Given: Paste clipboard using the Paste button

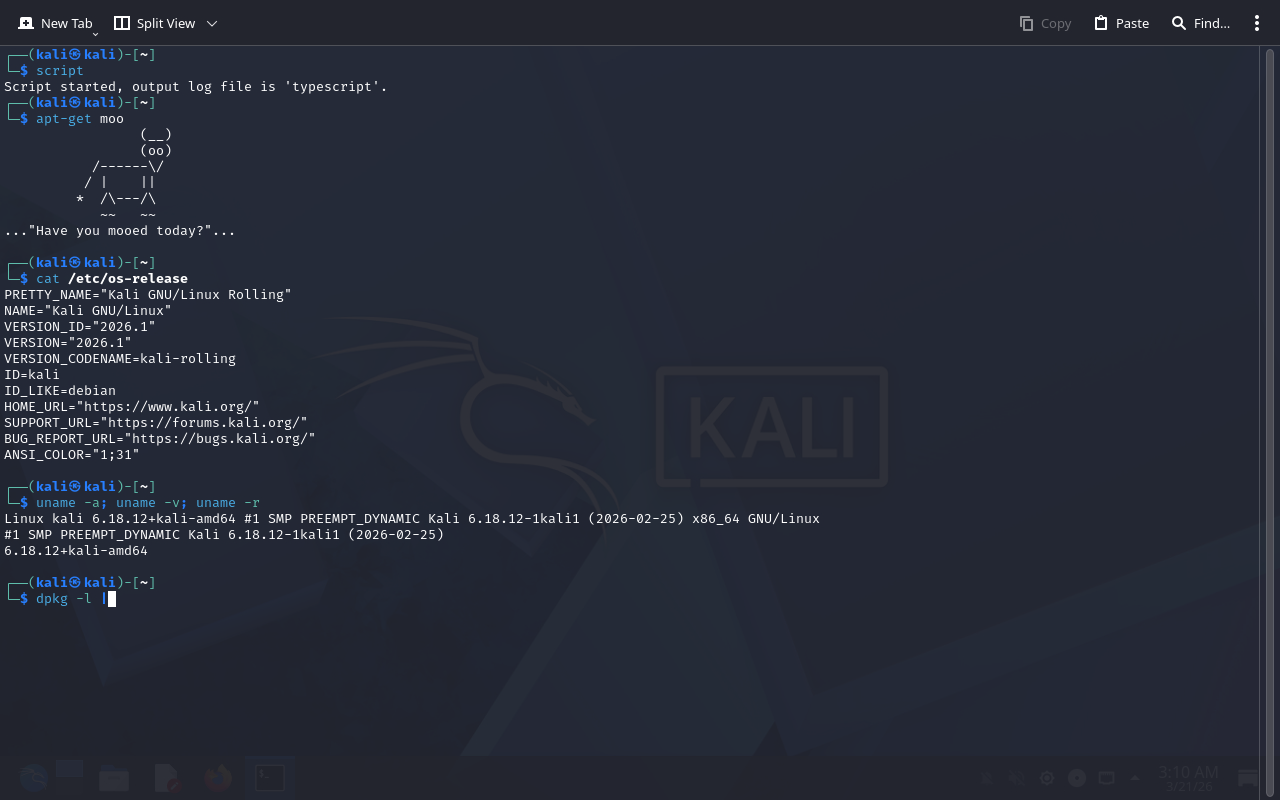Looking at the screenshot, I should 1121,23.
